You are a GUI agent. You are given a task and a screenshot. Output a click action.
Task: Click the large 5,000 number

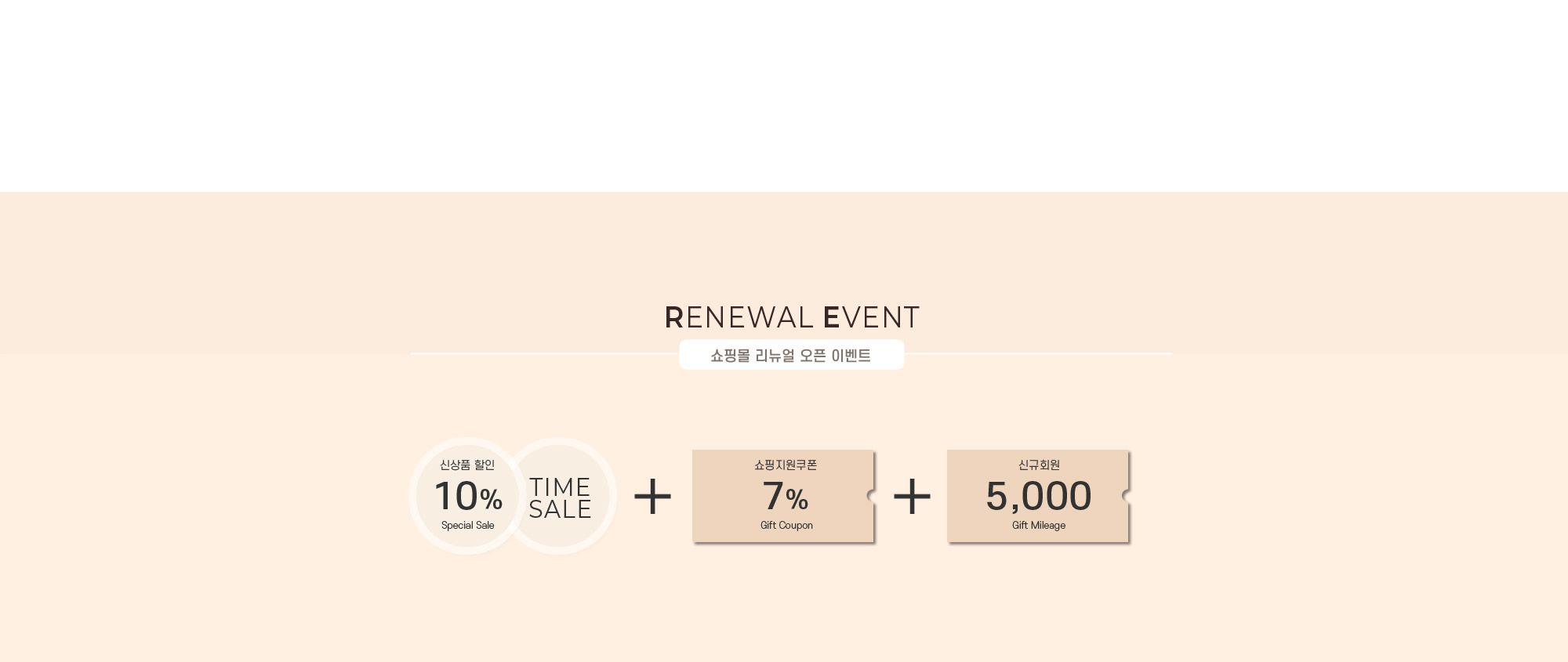1039,496
